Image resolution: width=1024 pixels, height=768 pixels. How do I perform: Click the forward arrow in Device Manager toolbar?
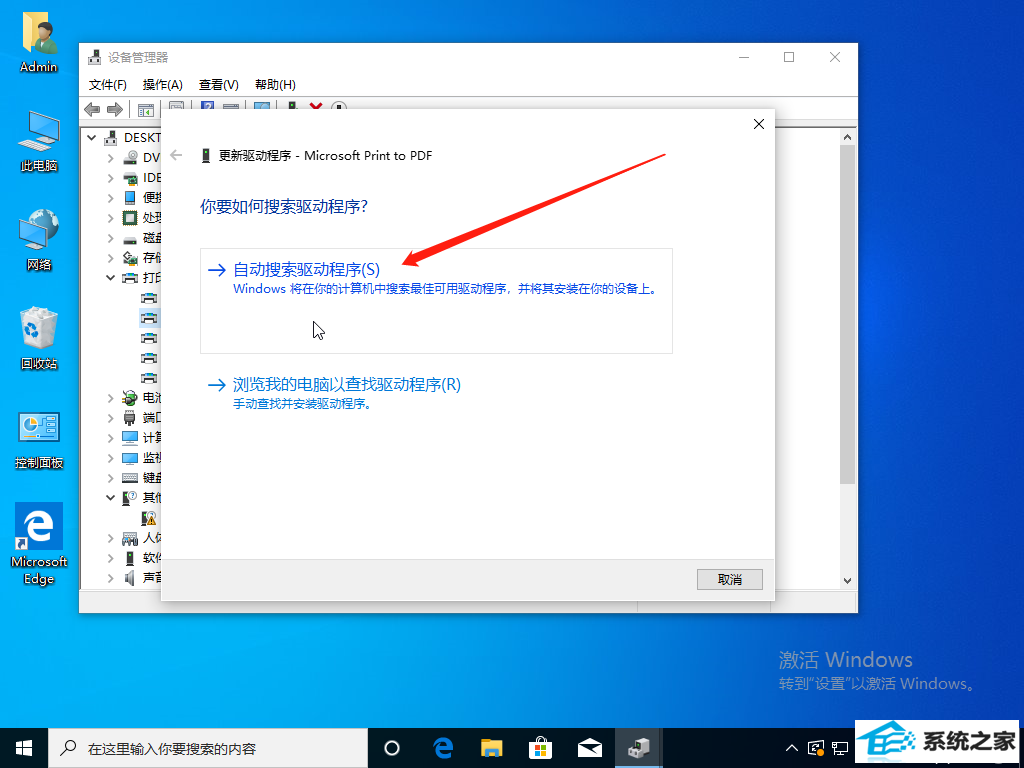click(x=115, y=110)
